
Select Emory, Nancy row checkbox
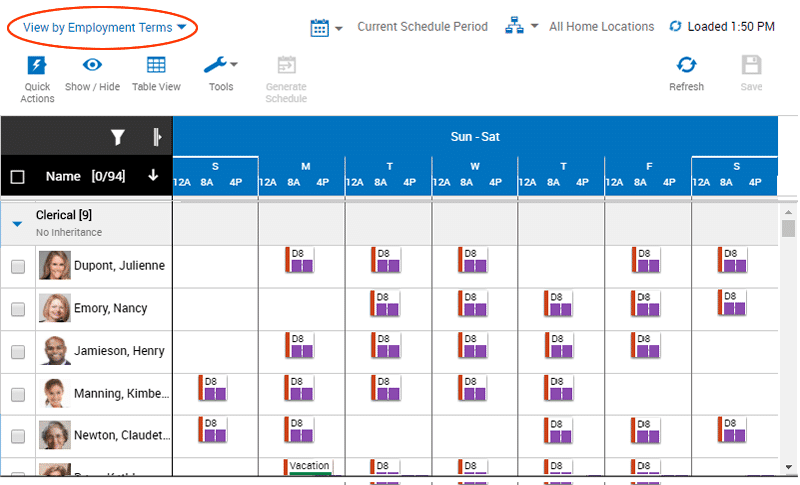point(18,310)
